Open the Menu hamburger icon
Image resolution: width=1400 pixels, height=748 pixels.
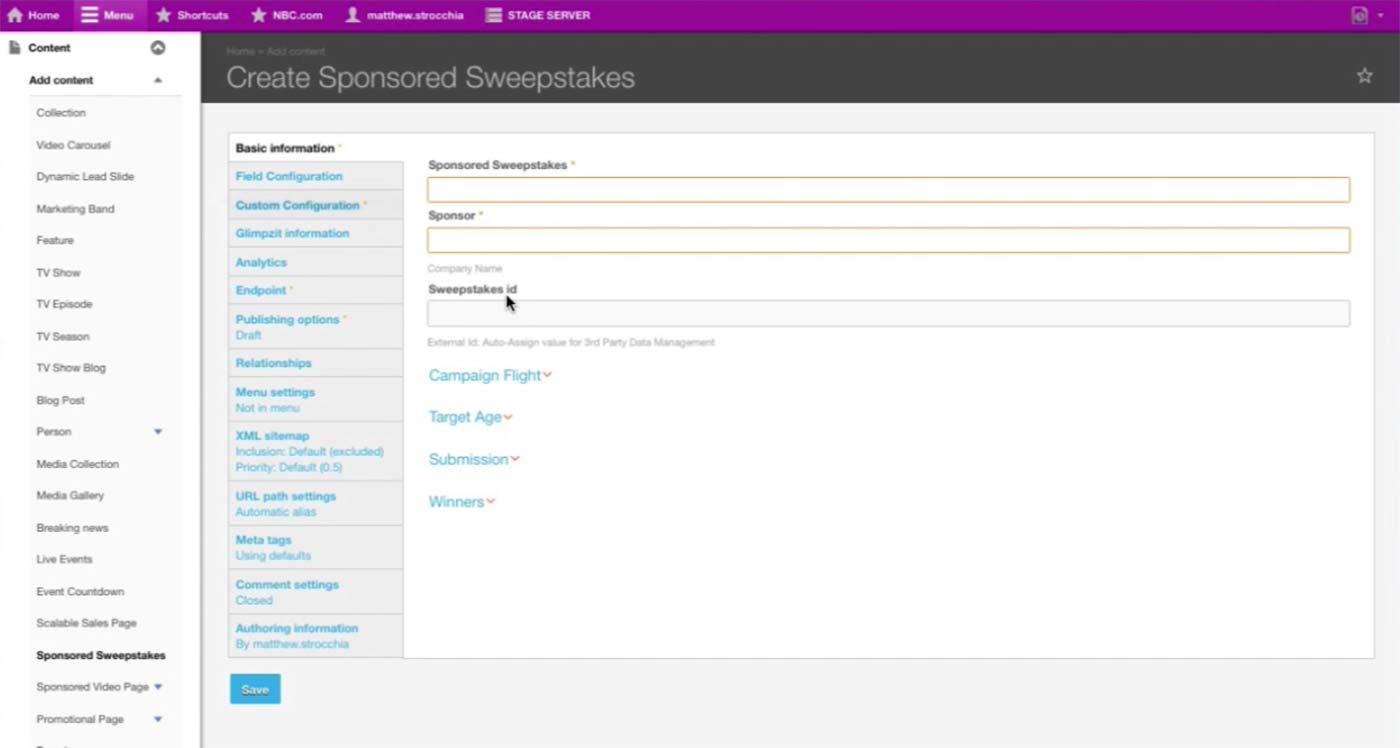click(90, 15)
